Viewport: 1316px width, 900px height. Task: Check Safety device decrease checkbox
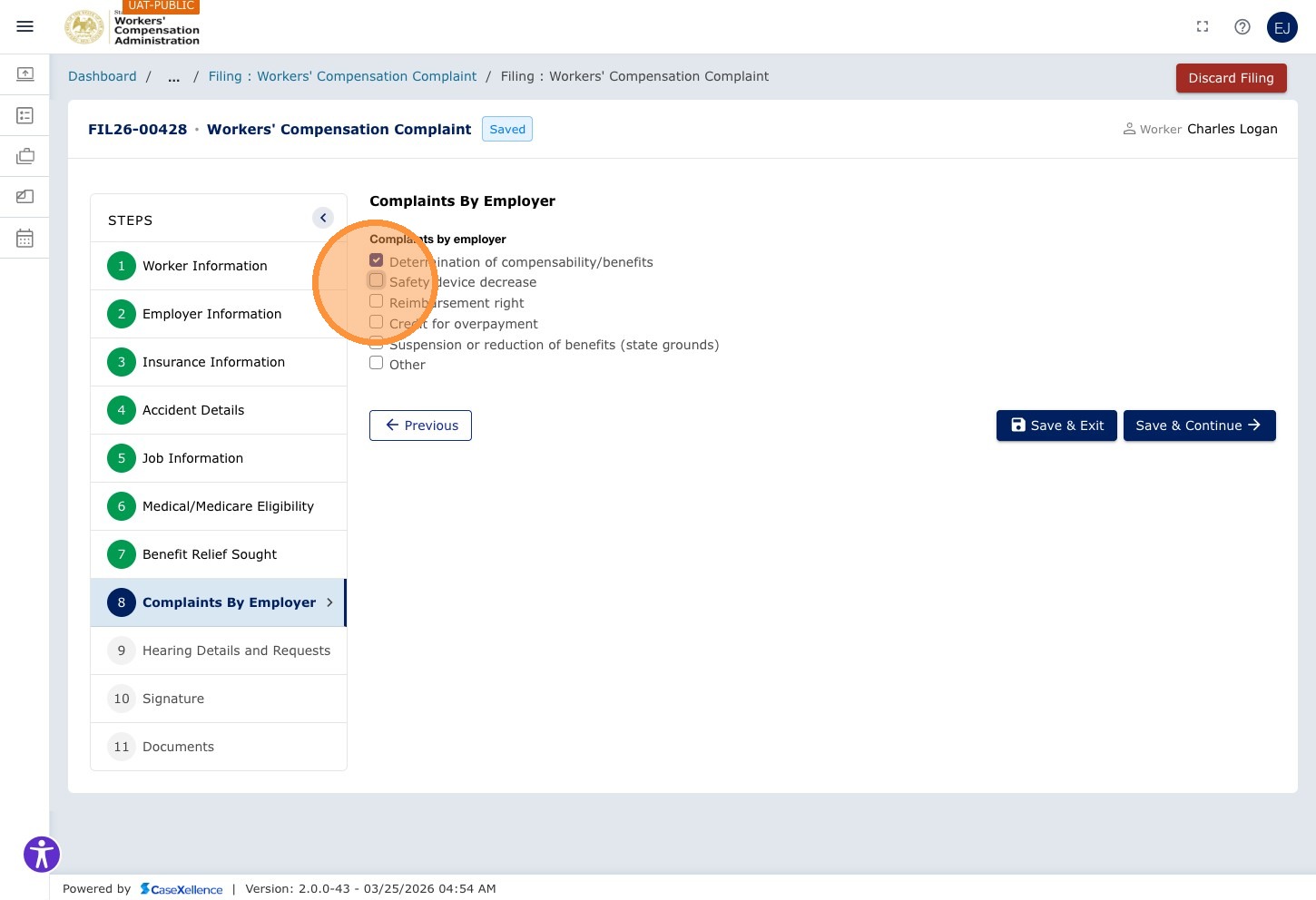(376, 280)
